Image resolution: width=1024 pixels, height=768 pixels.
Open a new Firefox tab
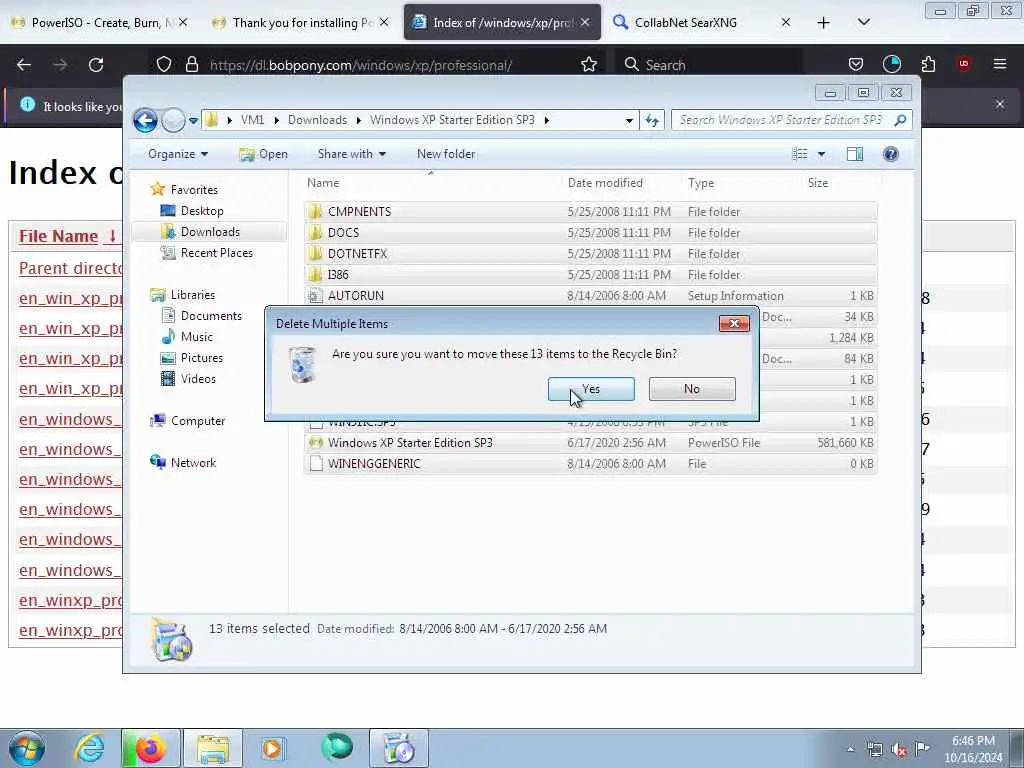824,23
